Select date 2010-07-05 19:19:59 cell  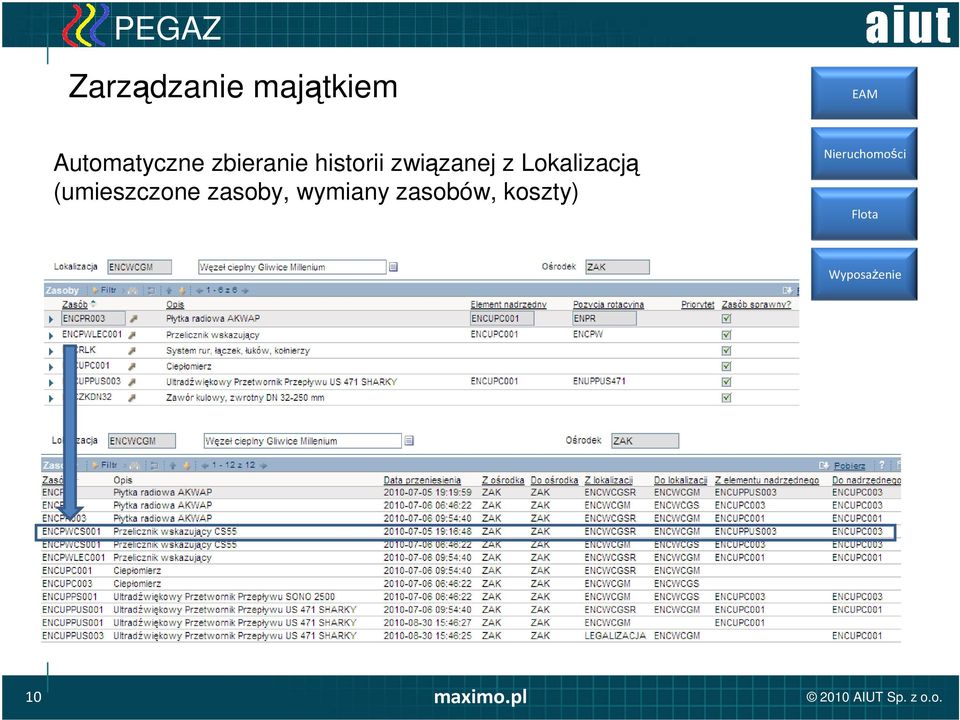[427, 492]
